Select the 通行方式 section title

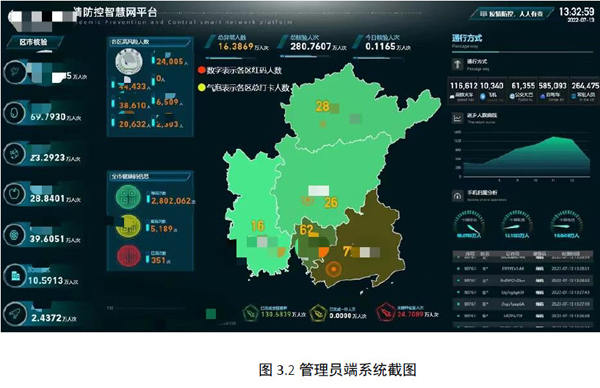click(x=467, y=38)
